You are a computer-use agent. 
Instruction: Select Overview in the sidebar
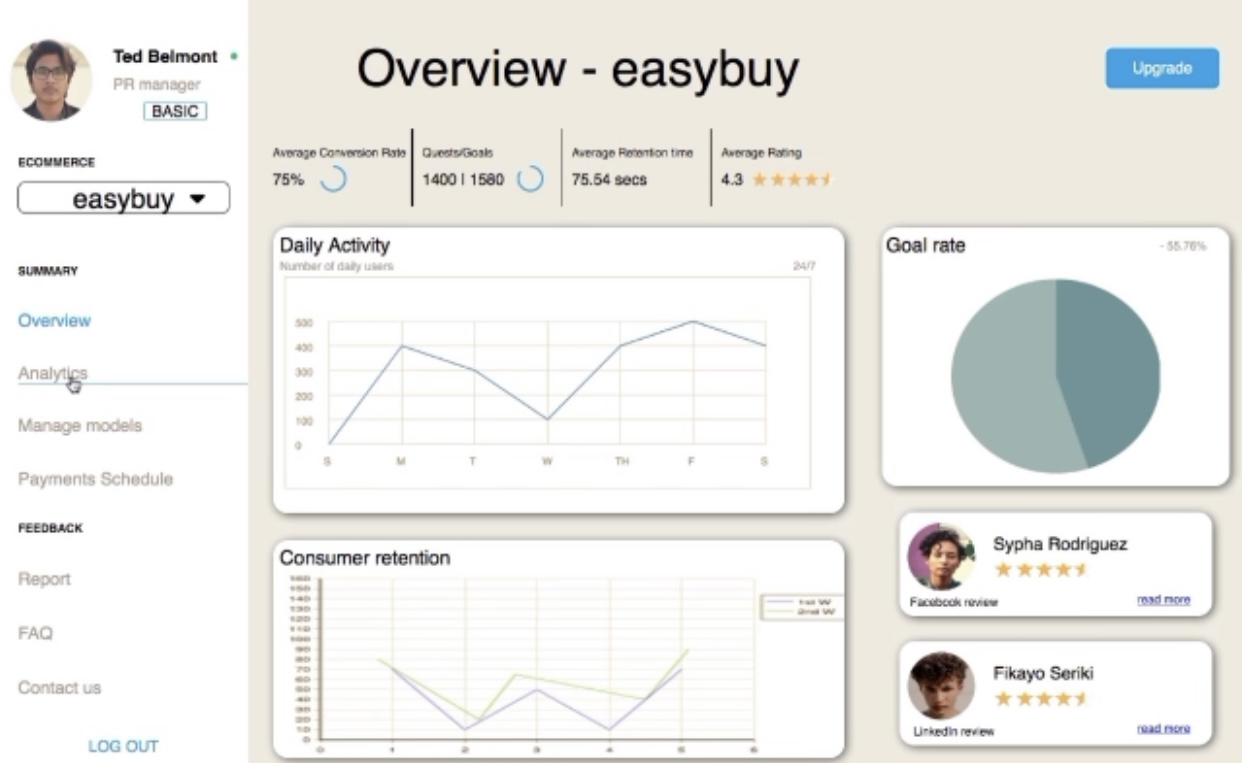(x=54, y=321)
